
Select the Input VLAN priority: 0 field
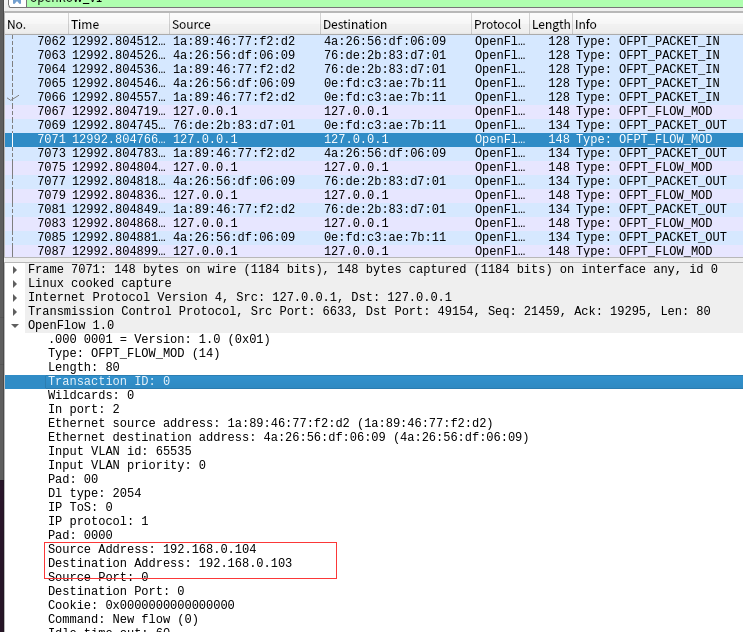point(127,465)
